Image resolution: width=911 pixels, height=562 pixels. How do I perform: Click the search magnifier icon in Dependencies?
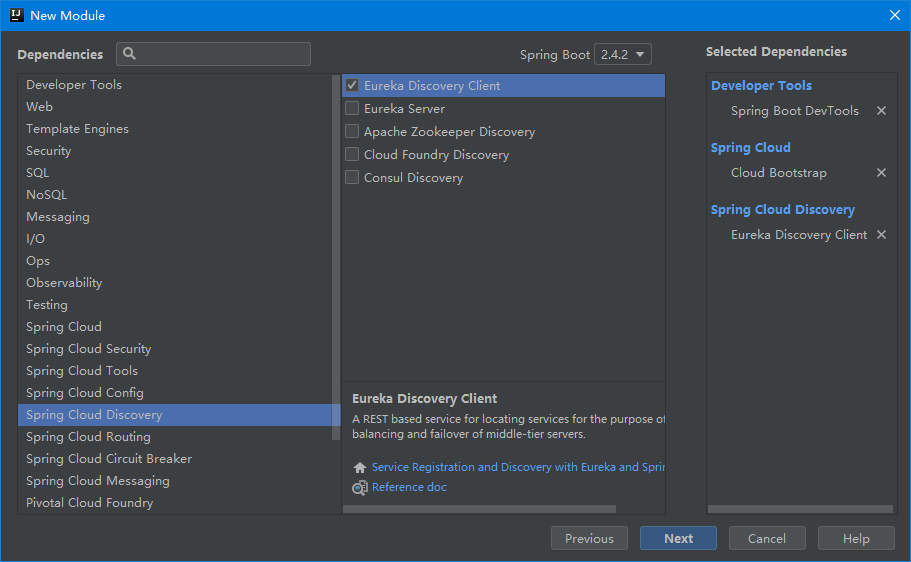tap(129, 53)
